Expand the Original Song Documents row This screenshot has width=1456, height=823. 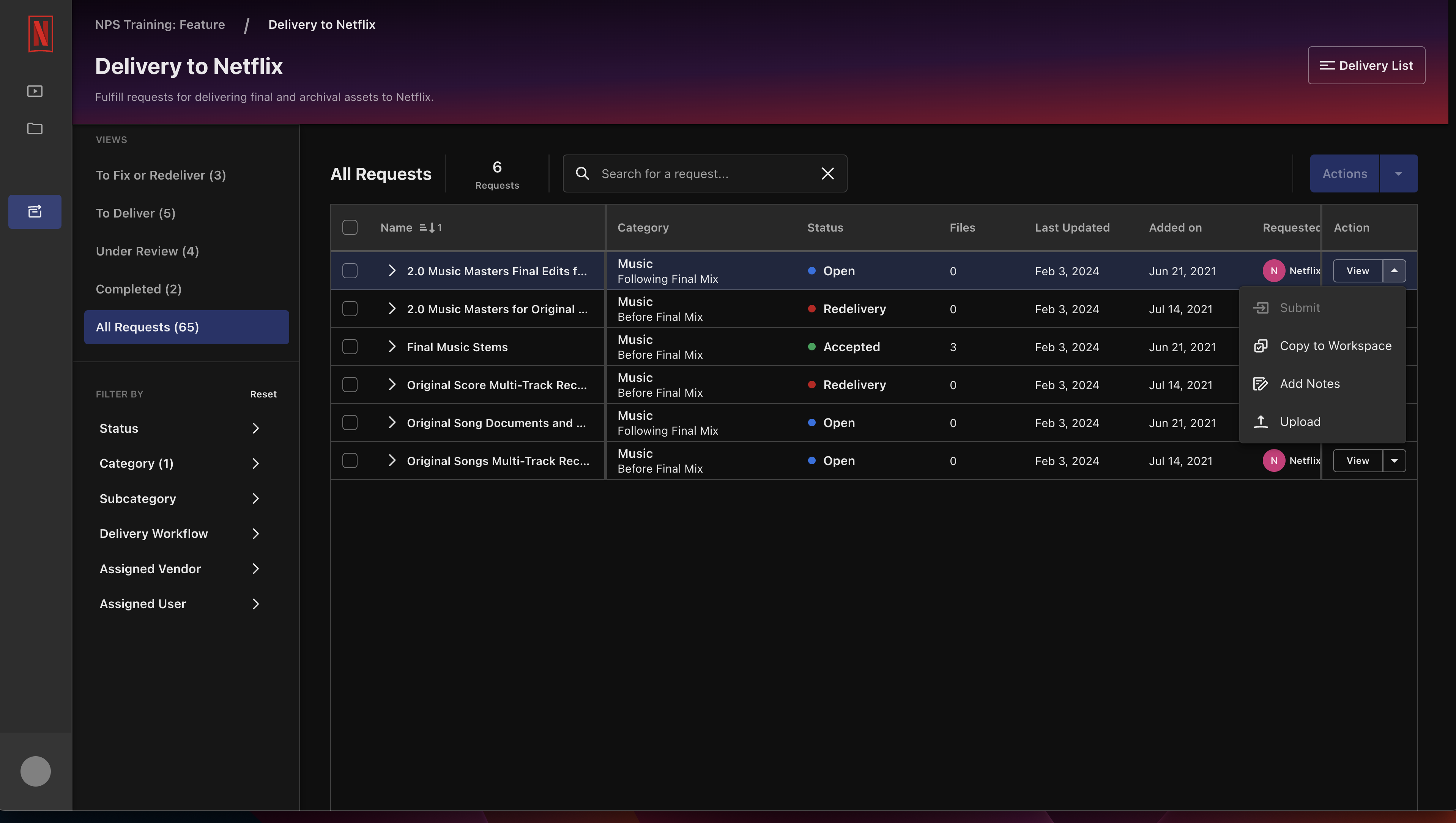pos(392,422)
